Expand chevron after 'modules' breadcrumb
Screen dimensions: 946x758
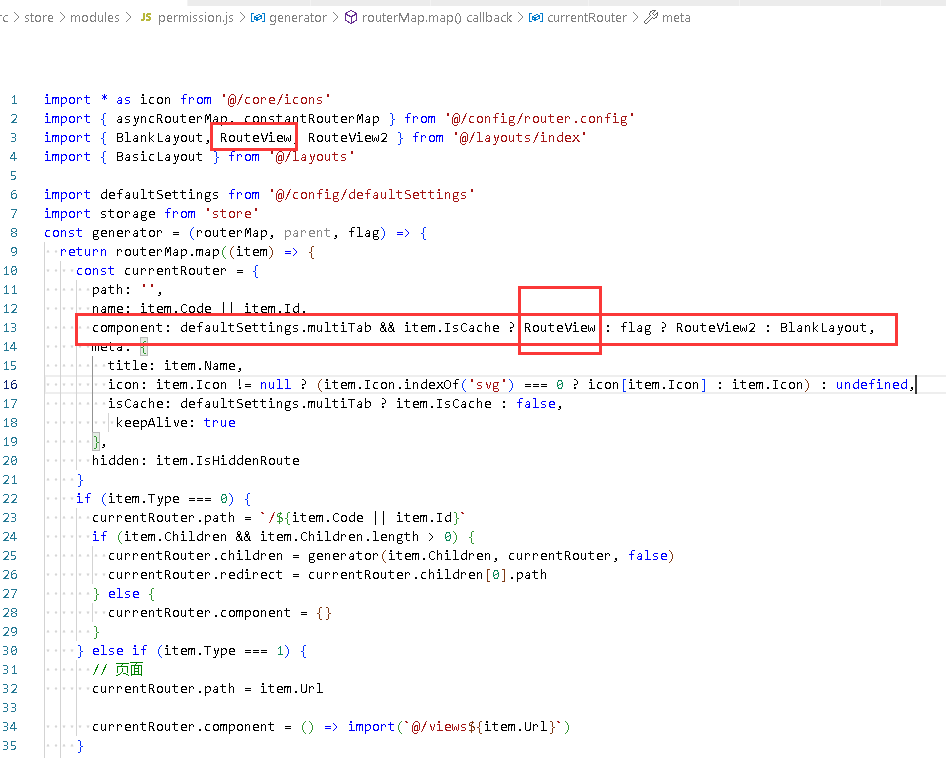(129, 18)
